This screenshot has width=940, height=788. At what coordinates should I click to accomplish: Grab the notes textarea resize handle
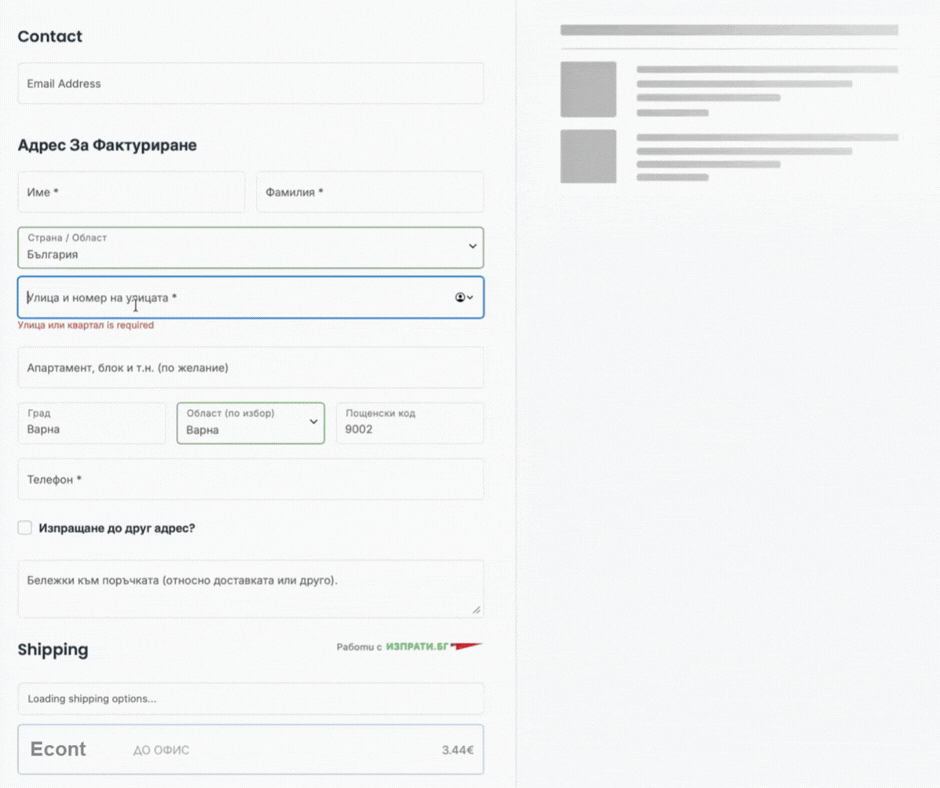(x=477, y=610)
